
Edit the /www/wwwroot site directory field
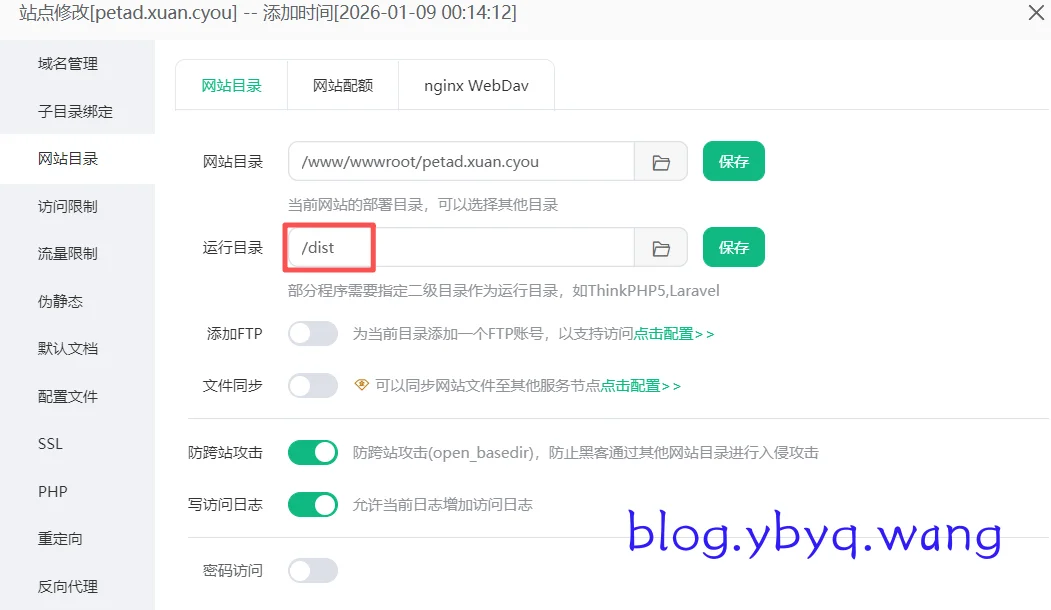(x=461, y=161)
